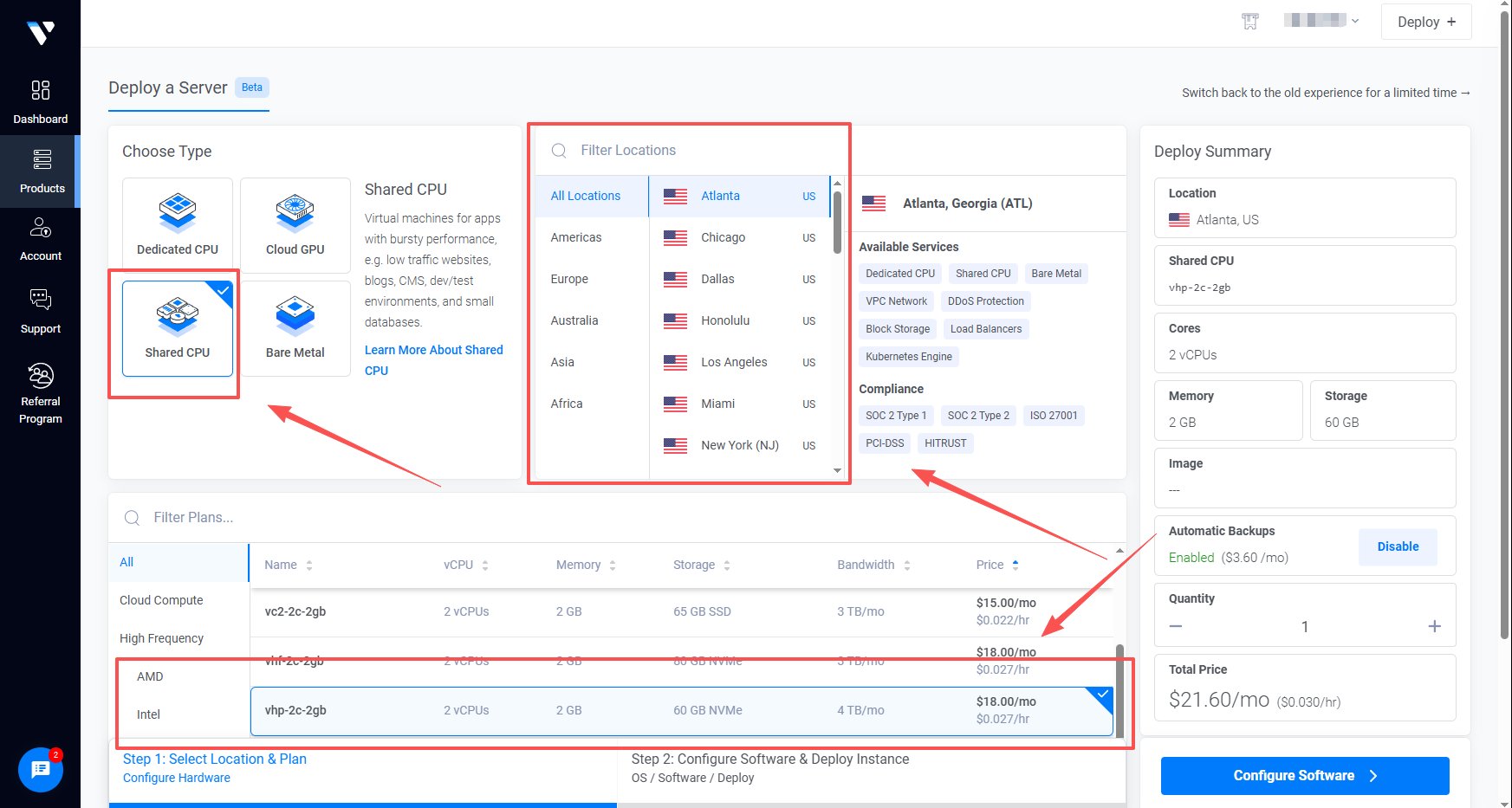Select the Bare Metal server type
This screenshot has width=1512, height=808.
point(295,328)
